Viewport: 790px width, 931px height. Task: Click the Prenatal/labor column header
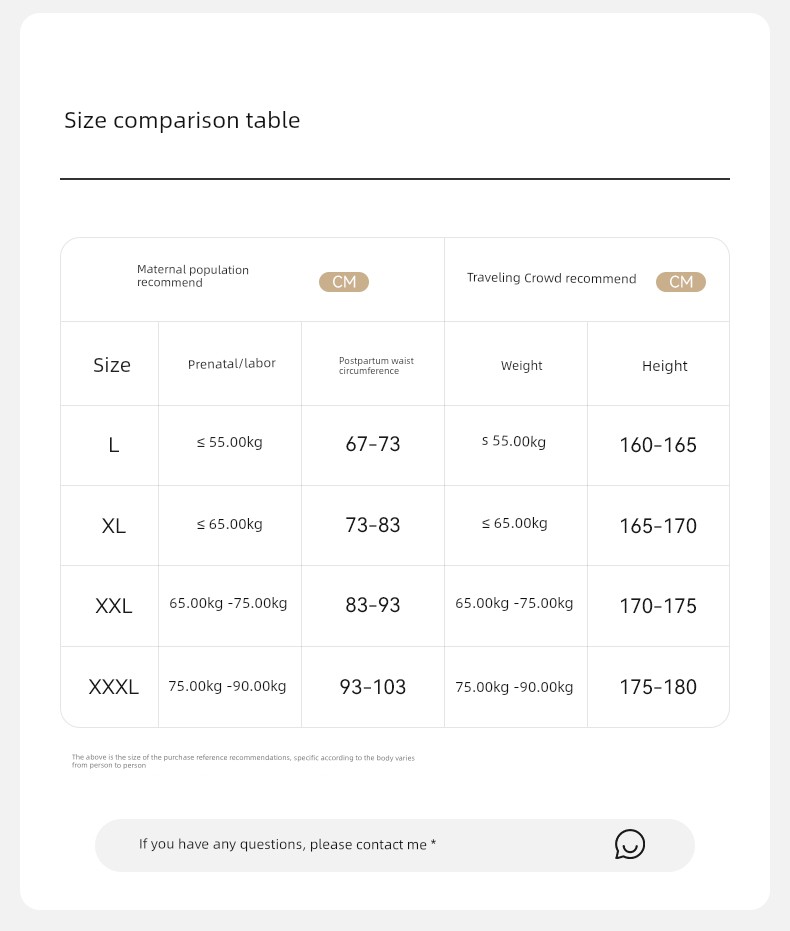pyautogui.click(x=231, y=363)
